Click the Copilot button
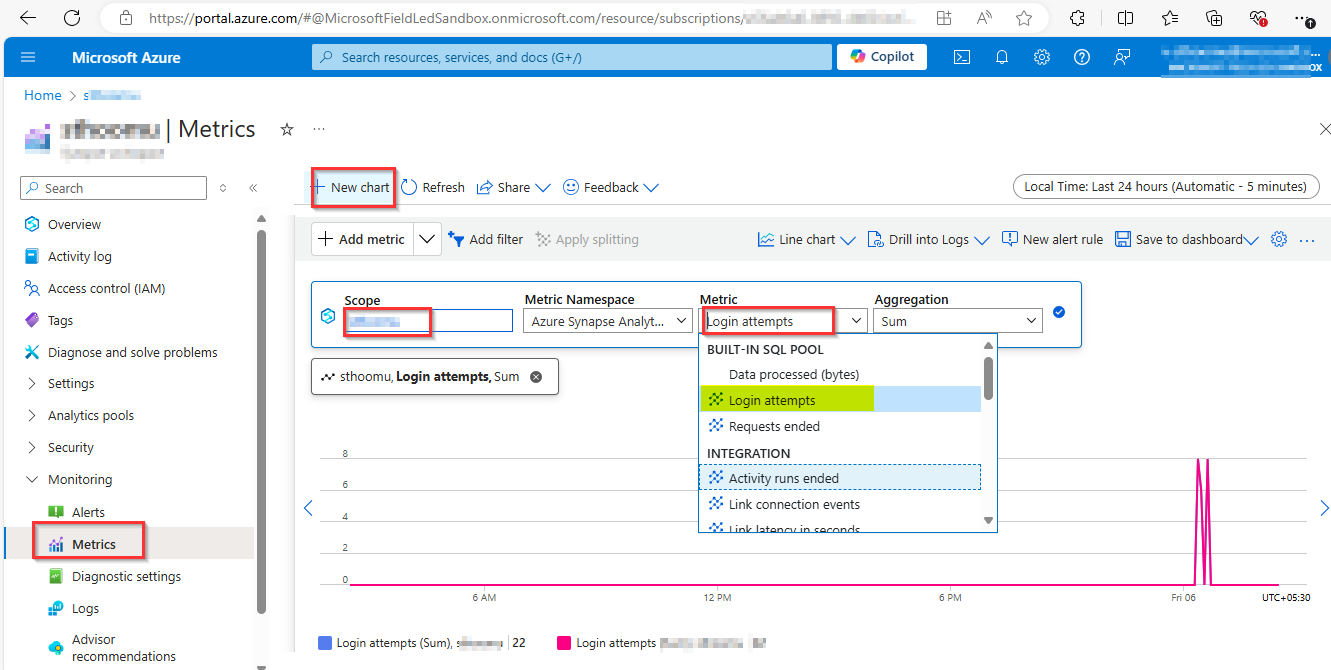This screenshot has width=1331, height=670. [x=882, y=57]
